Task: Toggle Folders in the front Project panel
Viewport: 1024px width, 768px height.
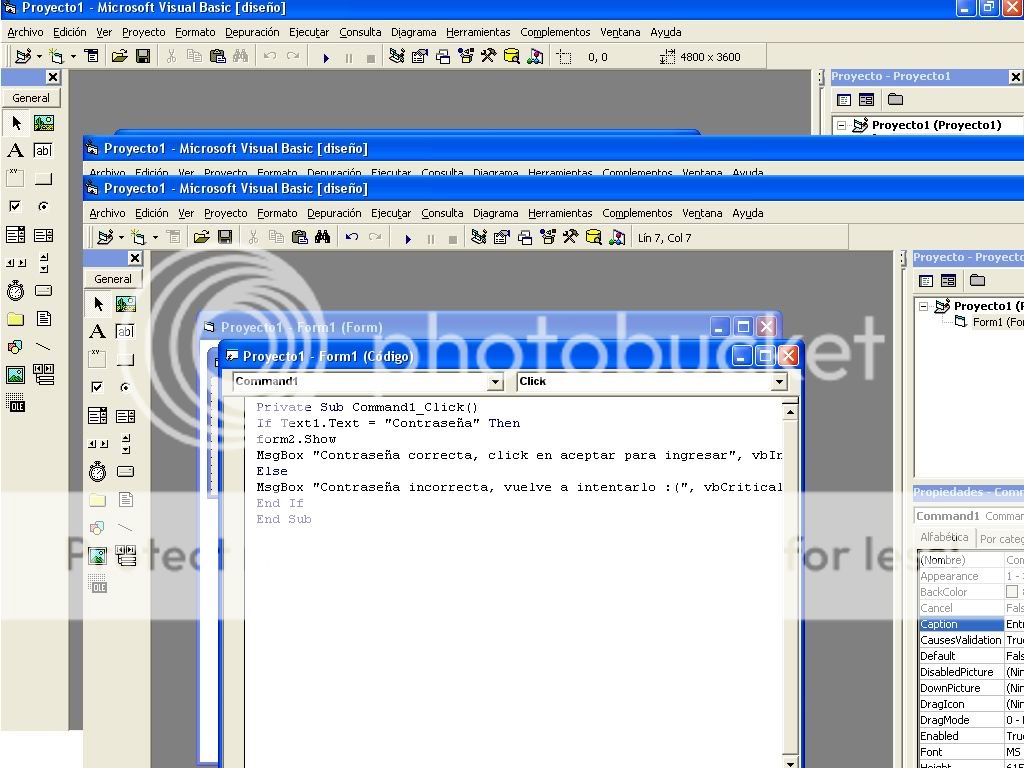Action: click(978, 280)
